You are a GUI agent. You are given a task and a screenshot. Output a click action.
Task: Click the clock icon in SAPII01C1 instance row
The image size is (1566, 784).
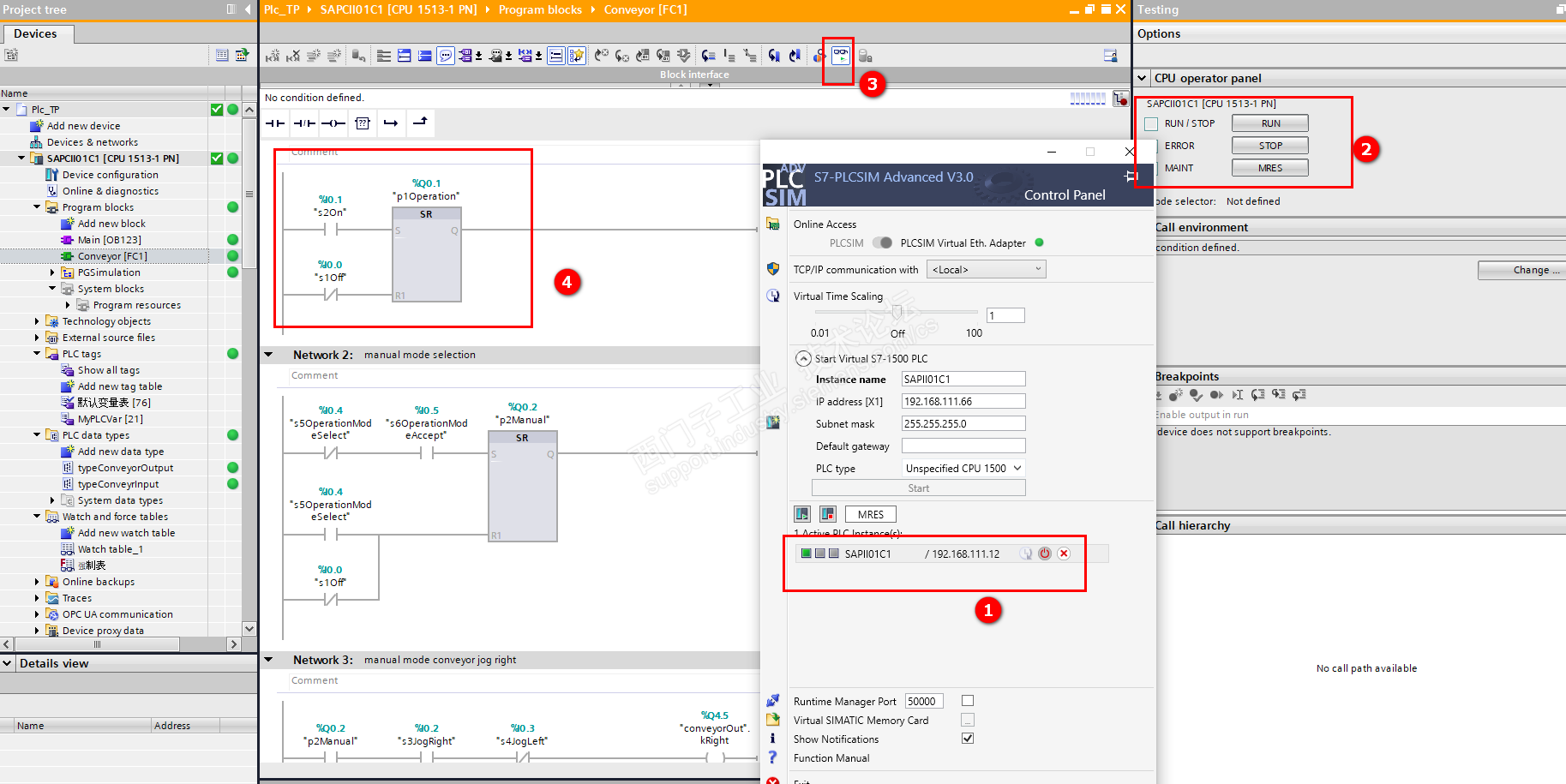point(1026,554)
